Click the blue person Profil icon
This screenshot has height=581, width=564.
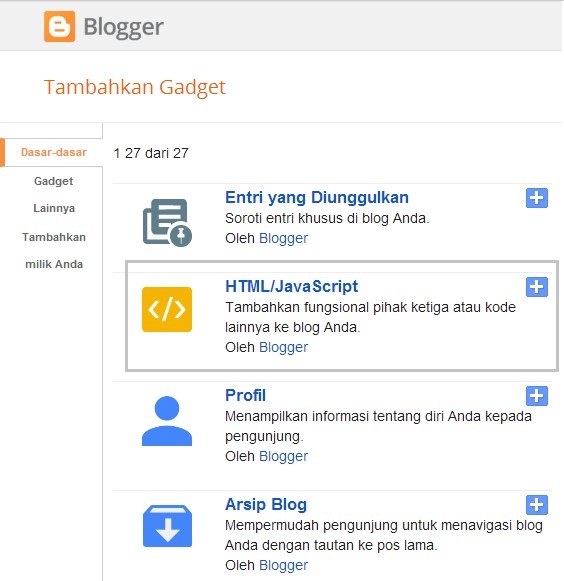(x=167, y=421)
